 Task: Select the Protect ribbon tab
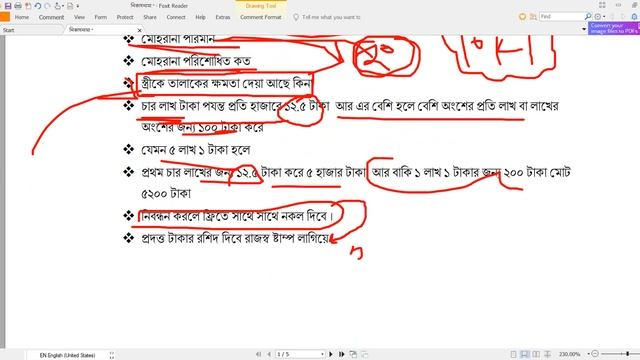click(x=125, y=17)
